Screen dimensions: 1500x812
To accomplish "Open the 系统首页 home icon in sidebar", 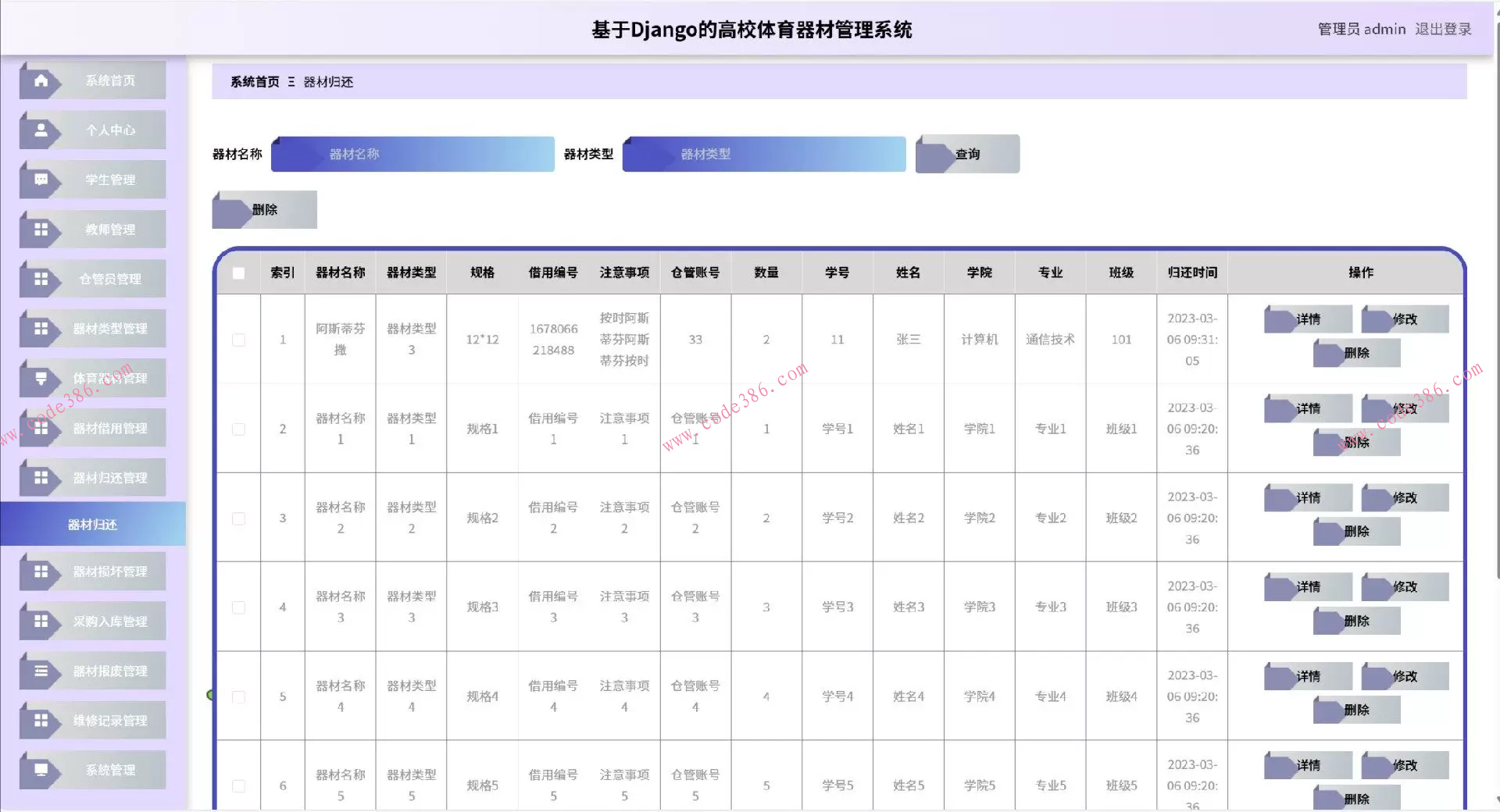I will point(41,80).
